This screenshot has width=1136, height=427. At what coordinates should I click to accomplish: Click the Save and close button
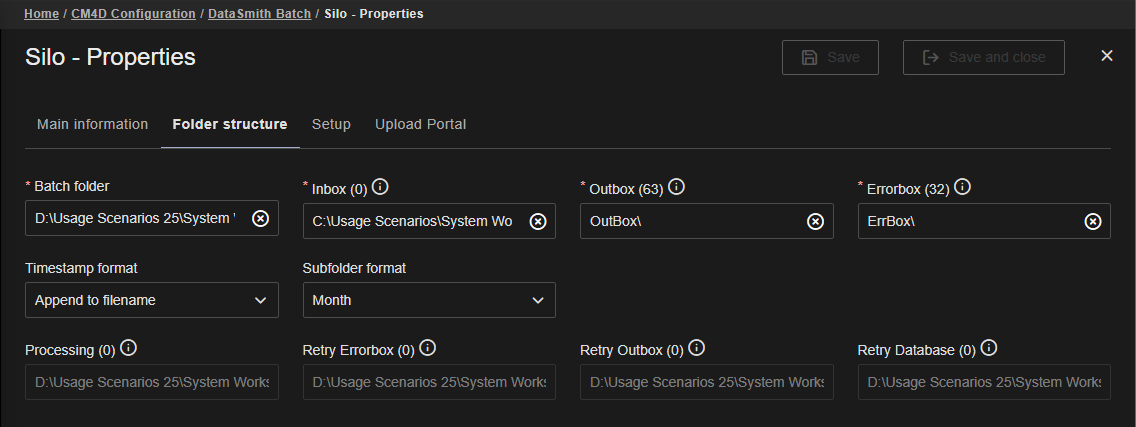[x=983, y=57]
